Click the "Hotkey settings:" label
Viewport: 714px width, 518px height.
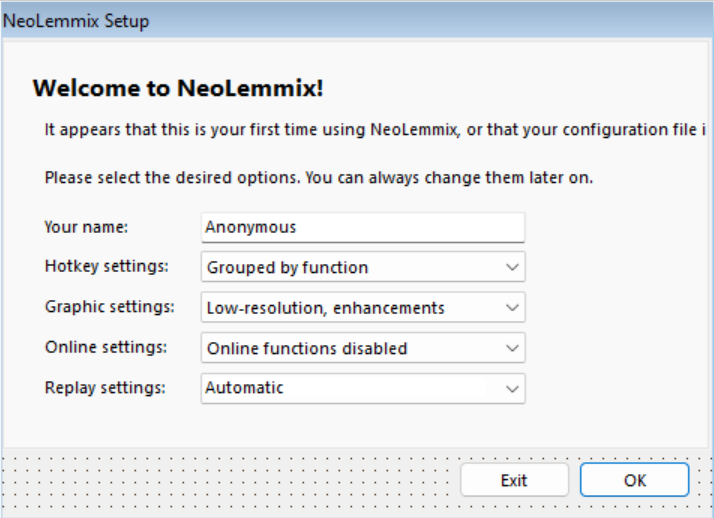[106, 266]
